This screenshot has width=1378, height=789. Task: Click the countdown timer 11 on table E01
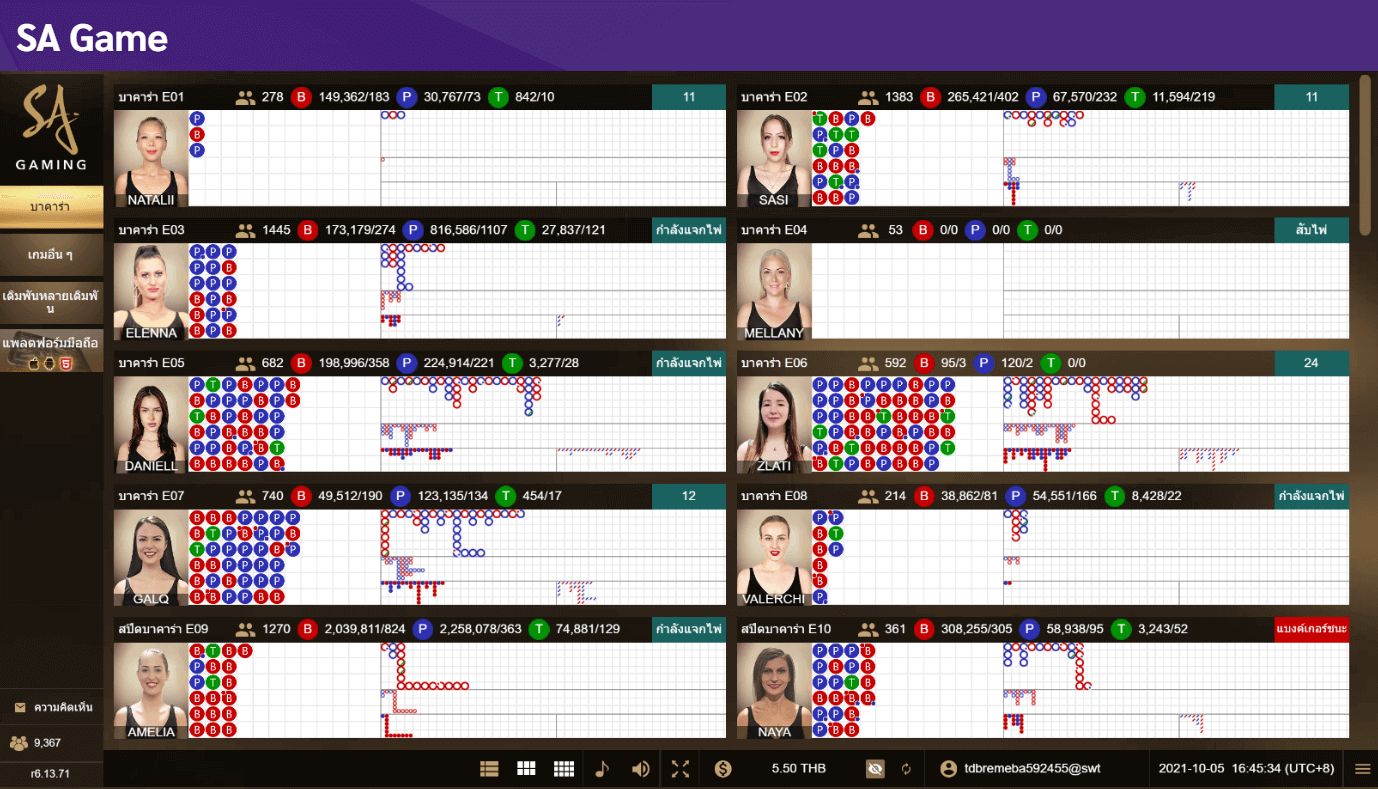coord(689,97)
